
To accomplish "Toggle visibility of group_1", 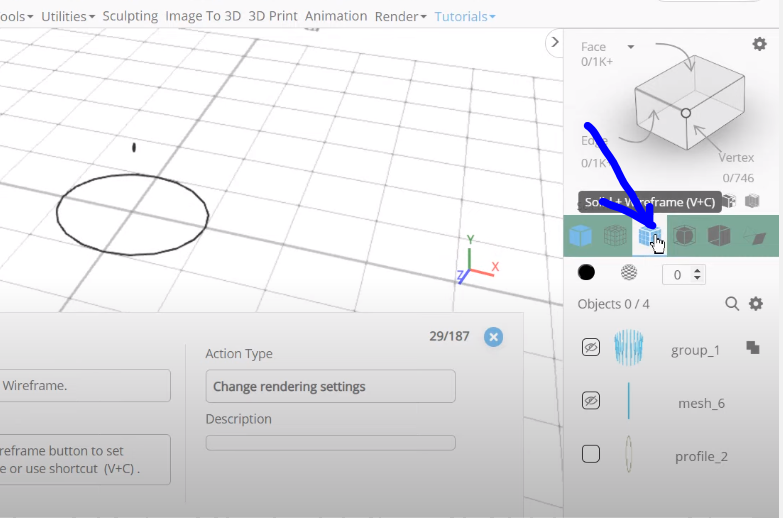I will point(591,348).
